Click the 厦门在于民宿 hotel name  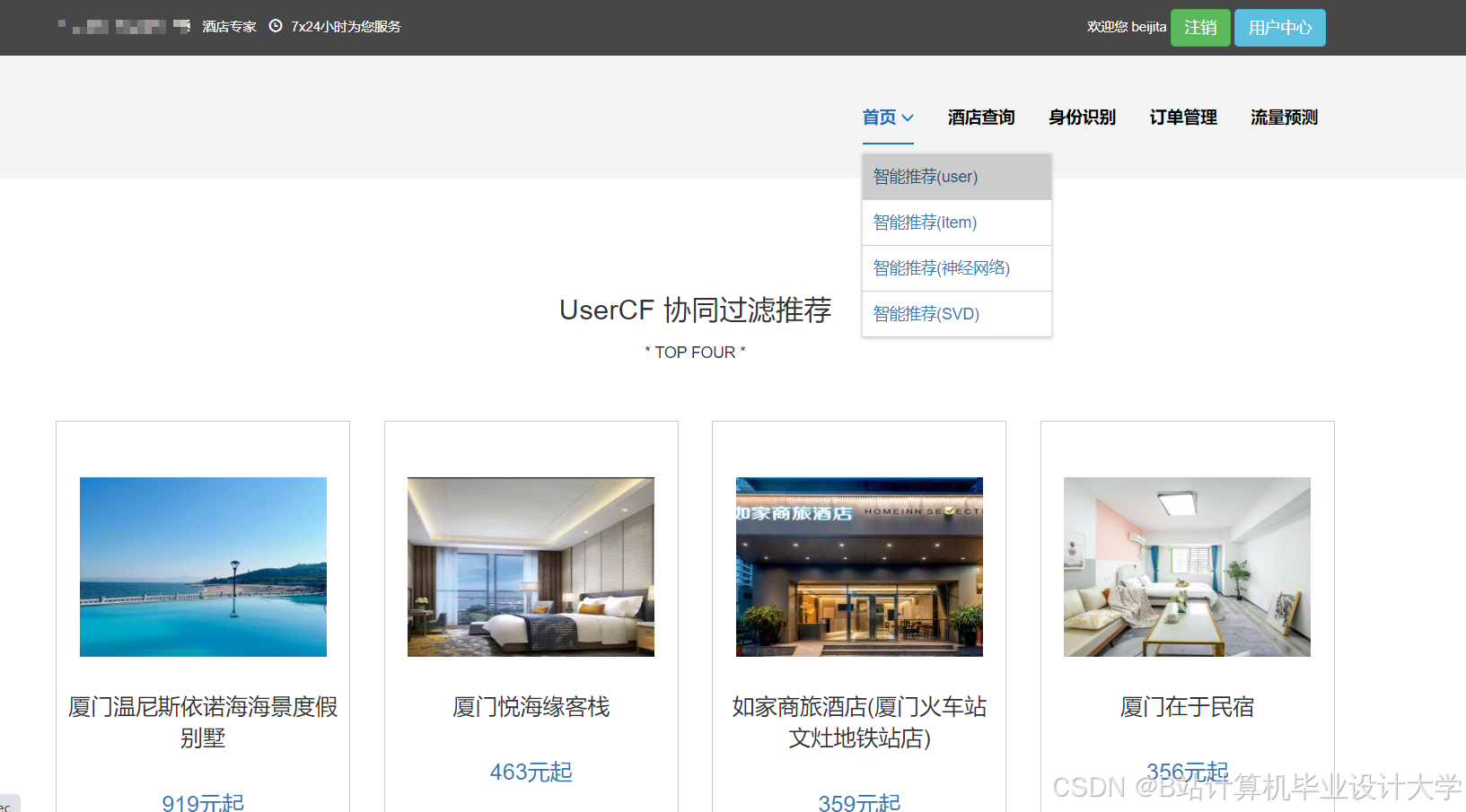(1187, 707)
